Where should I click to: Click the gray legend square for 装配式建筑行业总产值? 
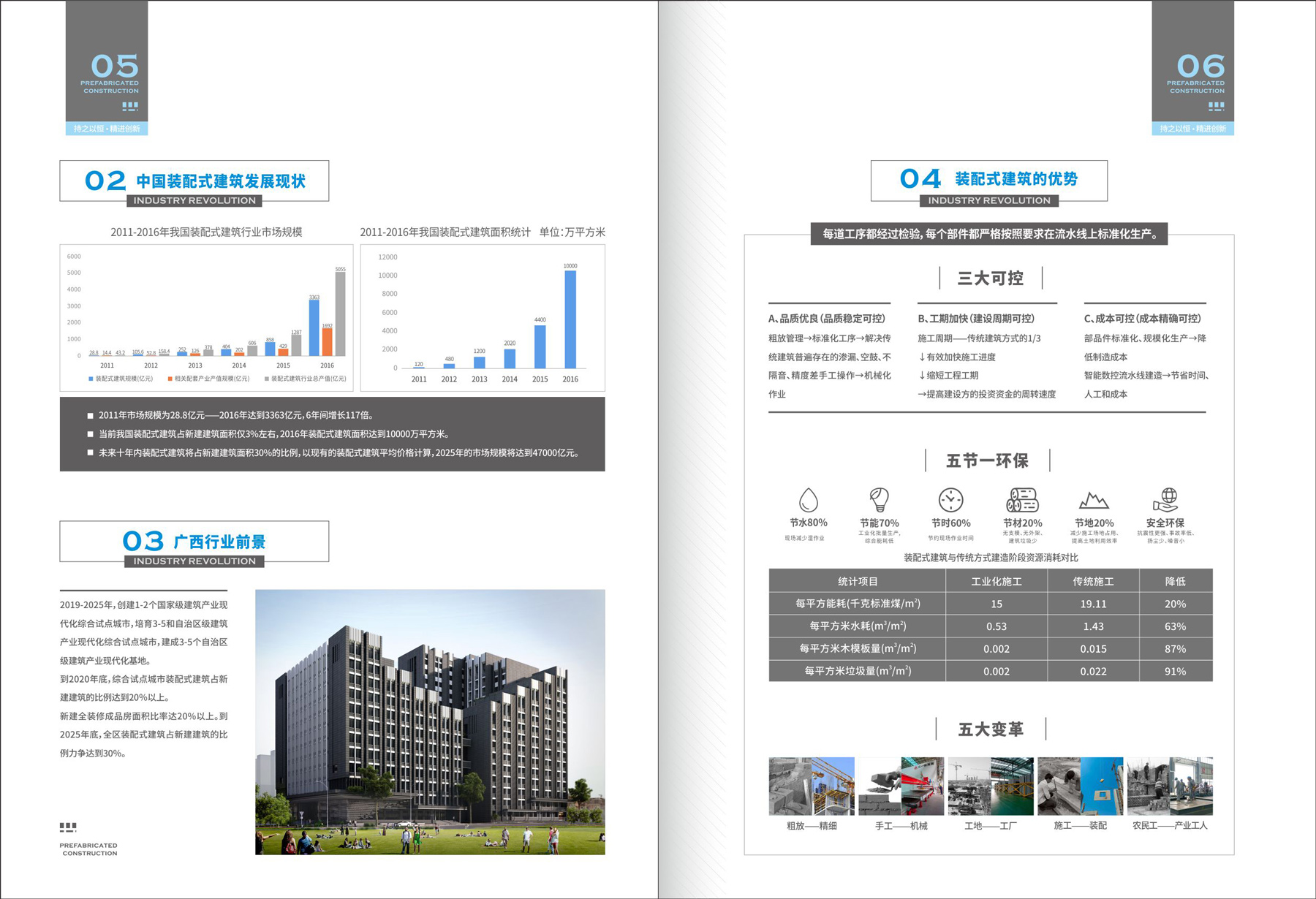[266, 379]
